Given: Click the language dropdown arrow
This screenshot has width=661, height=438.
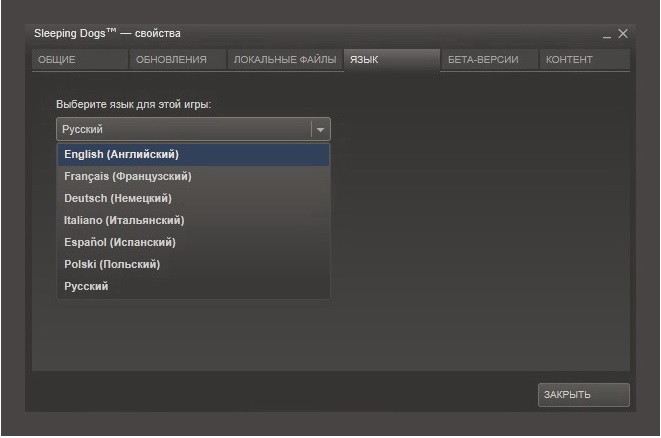Looking at the screenshot, I should pyautogui.click(x=320, y=129).
